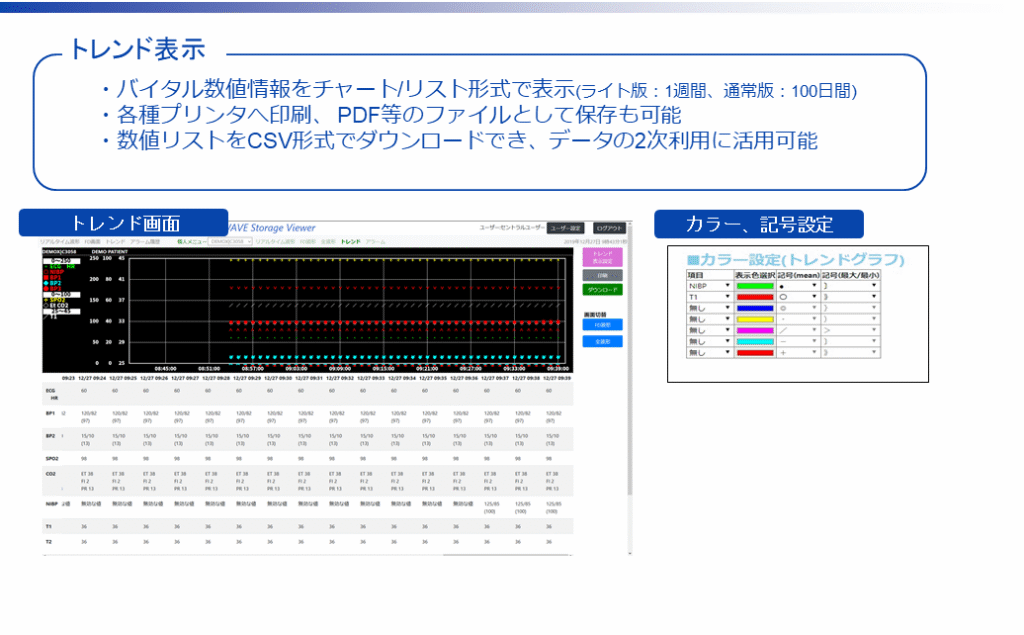
Task: Open the pink トレンド表示設定 button
Action: [602, 257]
